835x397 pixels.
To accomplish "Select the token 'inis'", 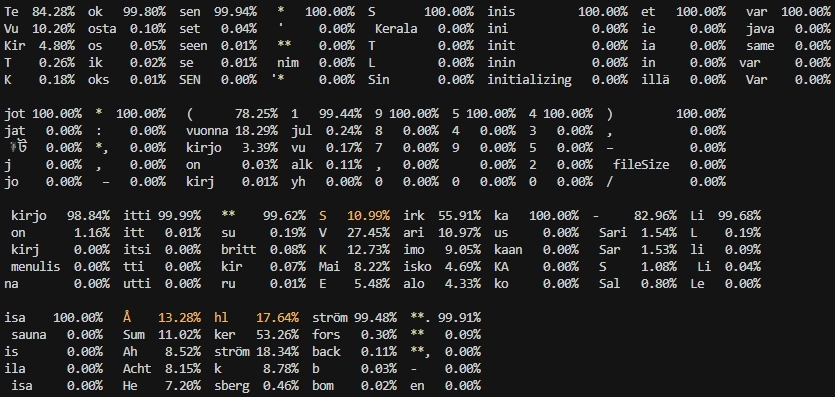I will tap(502, 11).
